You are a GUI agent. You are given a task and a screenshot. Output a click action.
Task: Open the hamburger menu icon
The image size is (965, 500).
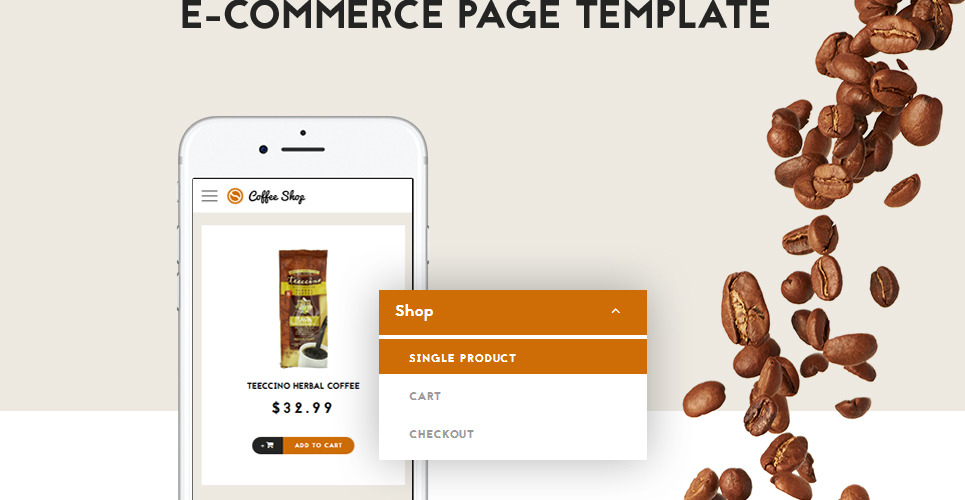(209, 196)
